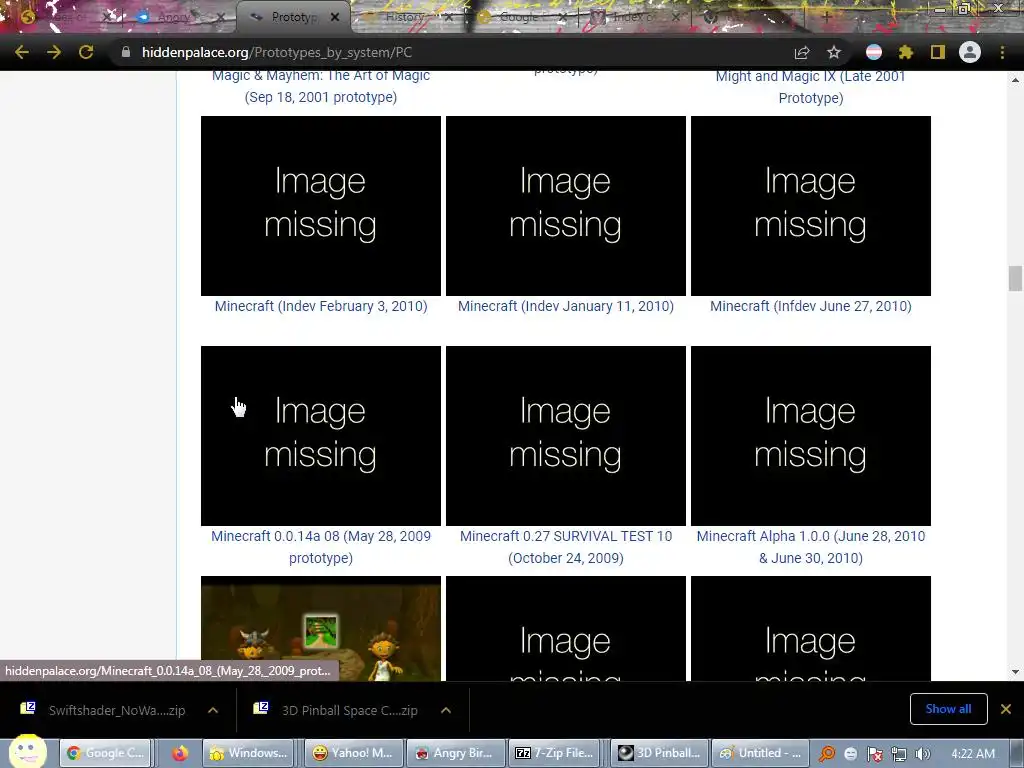Switch to Untitled Paint taskbar window
This screenshot has width=1024, height=768.
pyautogui.click(x=761, y=753)
